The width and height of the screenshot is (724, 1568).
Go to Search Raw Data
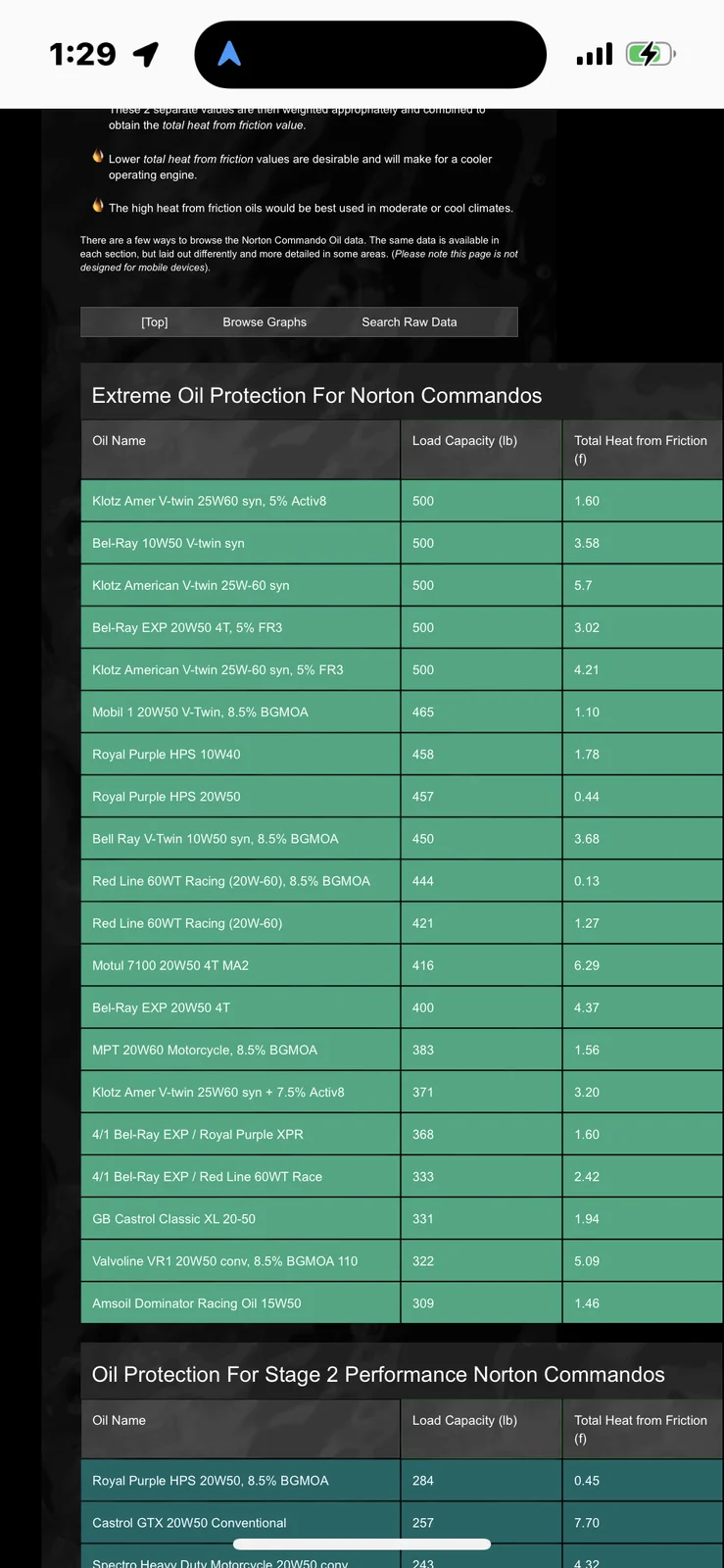tap(409, 321)
